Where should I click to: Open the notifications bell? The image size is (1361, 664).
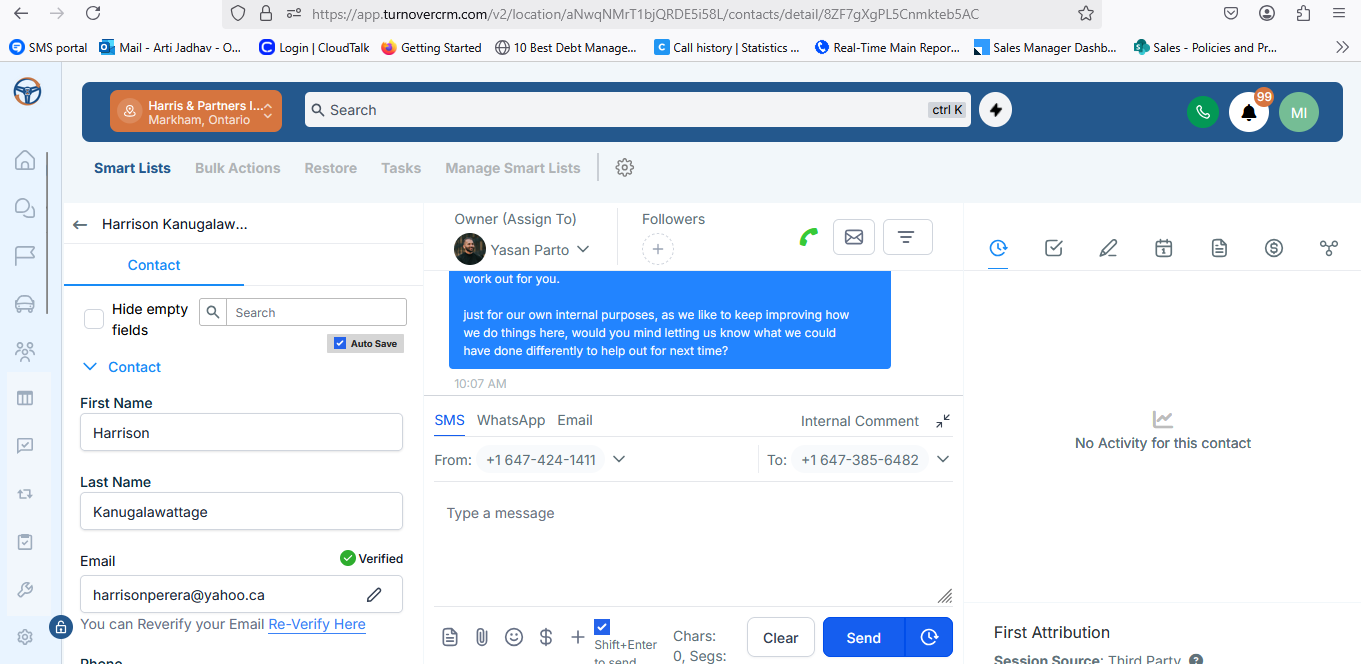pyautogui.click(x=1248, y=113)
